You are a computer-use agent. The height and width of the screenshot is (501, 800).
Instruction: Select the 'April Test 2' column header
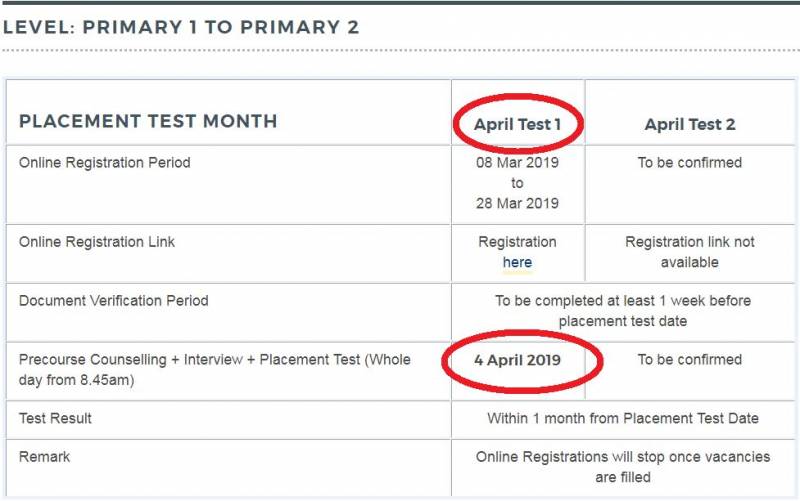690,125
